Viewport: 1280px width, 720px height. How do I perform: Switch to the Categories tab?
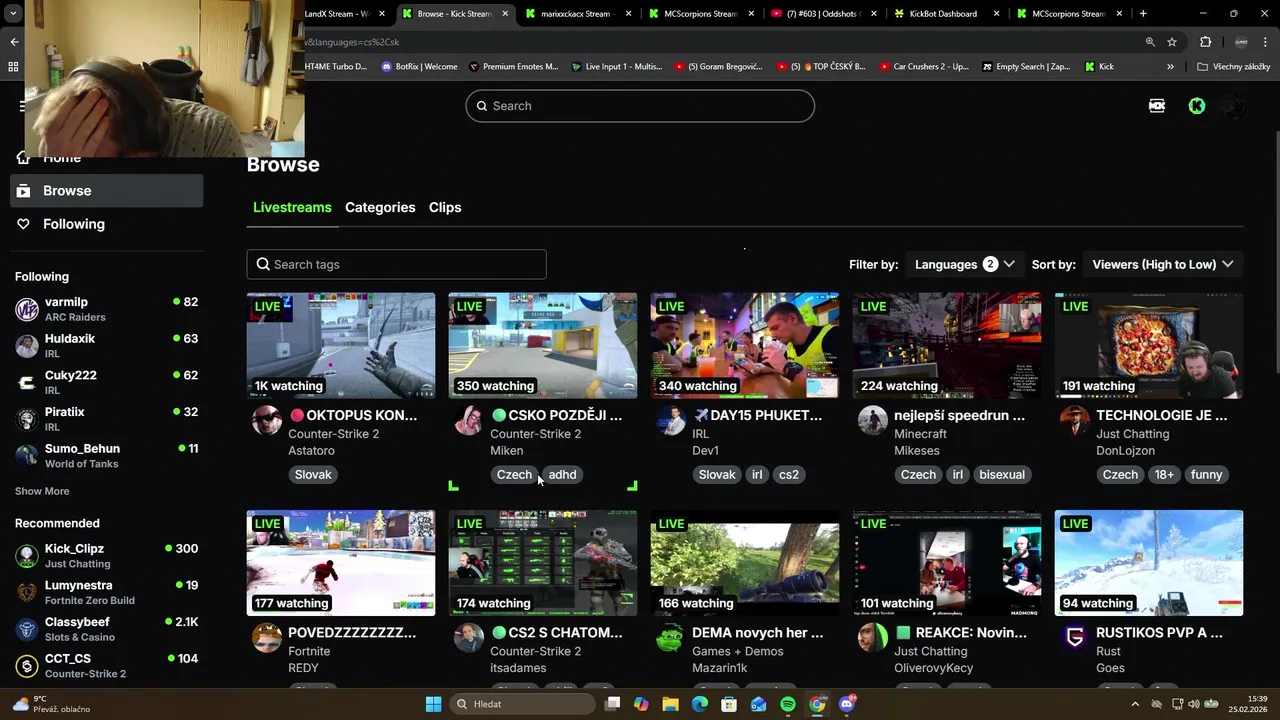(380, 207)
